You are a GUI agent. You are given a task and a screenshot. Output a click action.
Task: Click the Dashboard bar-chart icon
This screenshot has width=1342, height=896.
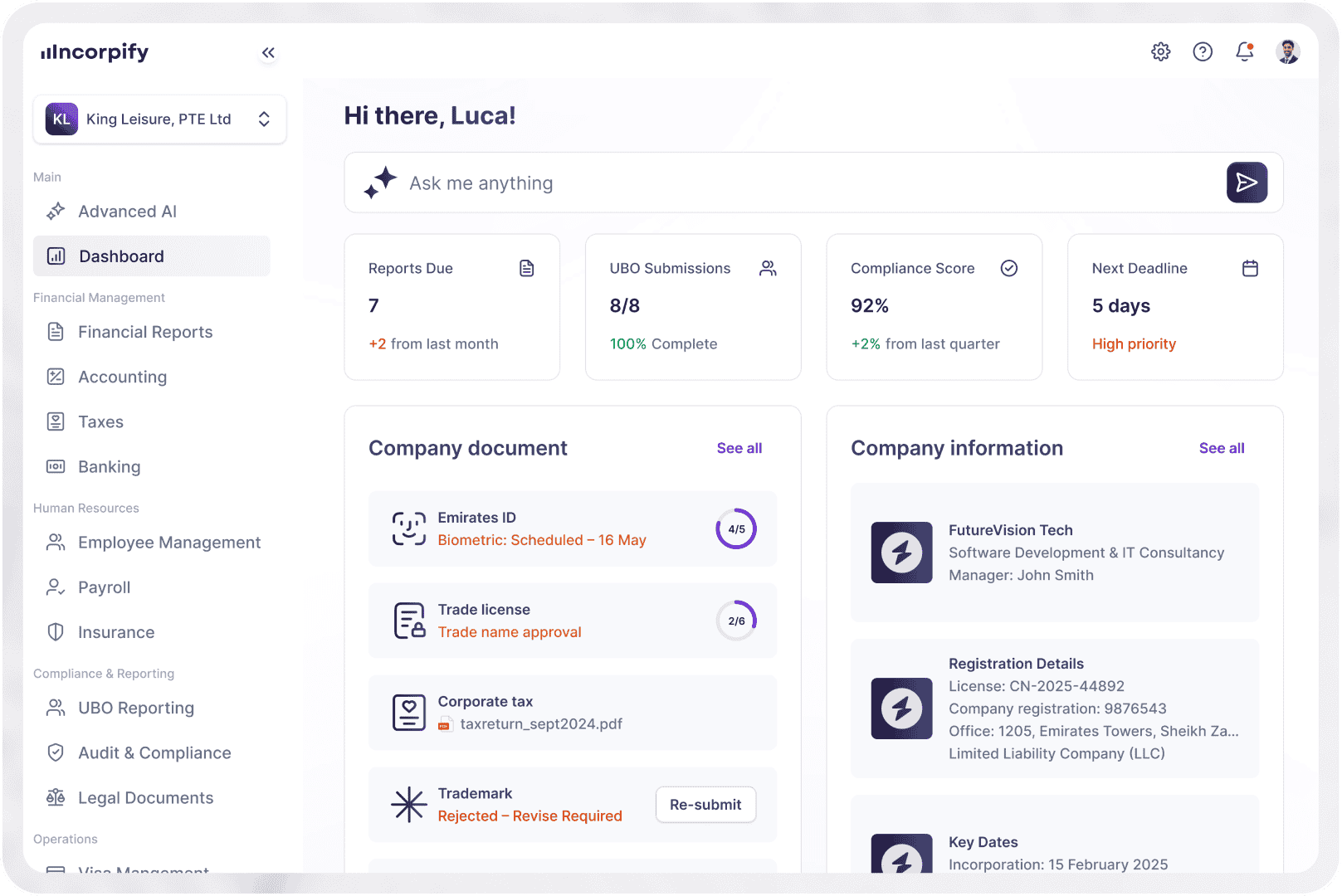tap(55, 256)
